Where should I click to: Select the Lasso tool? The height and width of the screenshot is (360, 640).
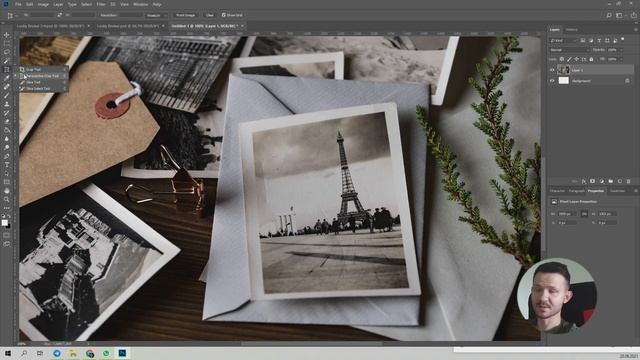(7, 52)
